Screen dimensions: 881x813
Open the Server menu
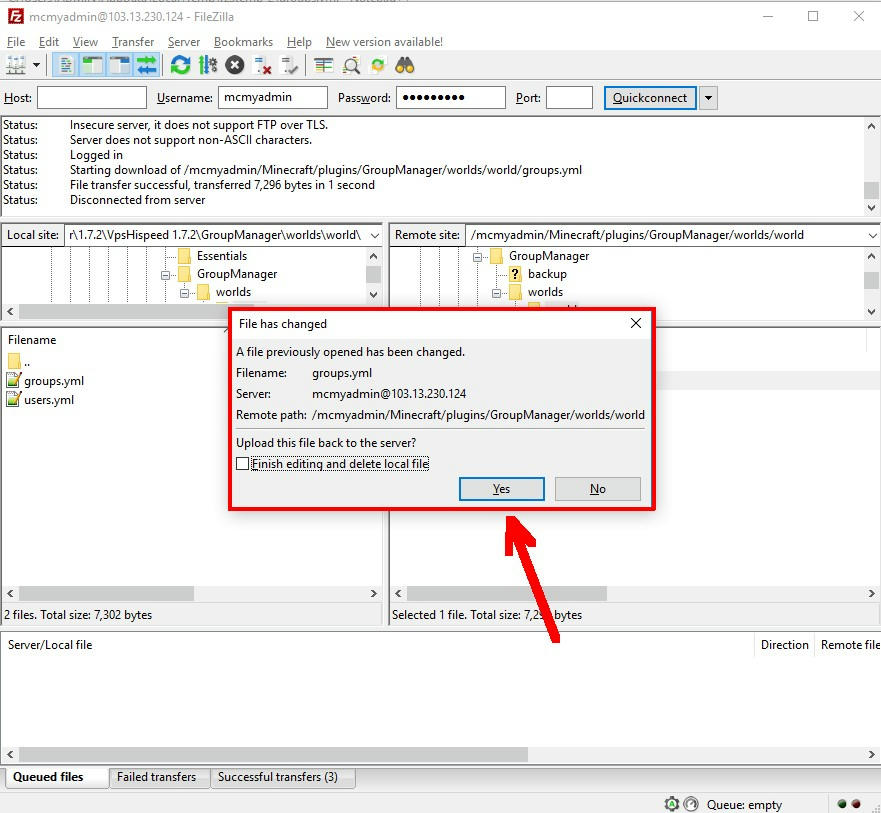coord(184,42)
